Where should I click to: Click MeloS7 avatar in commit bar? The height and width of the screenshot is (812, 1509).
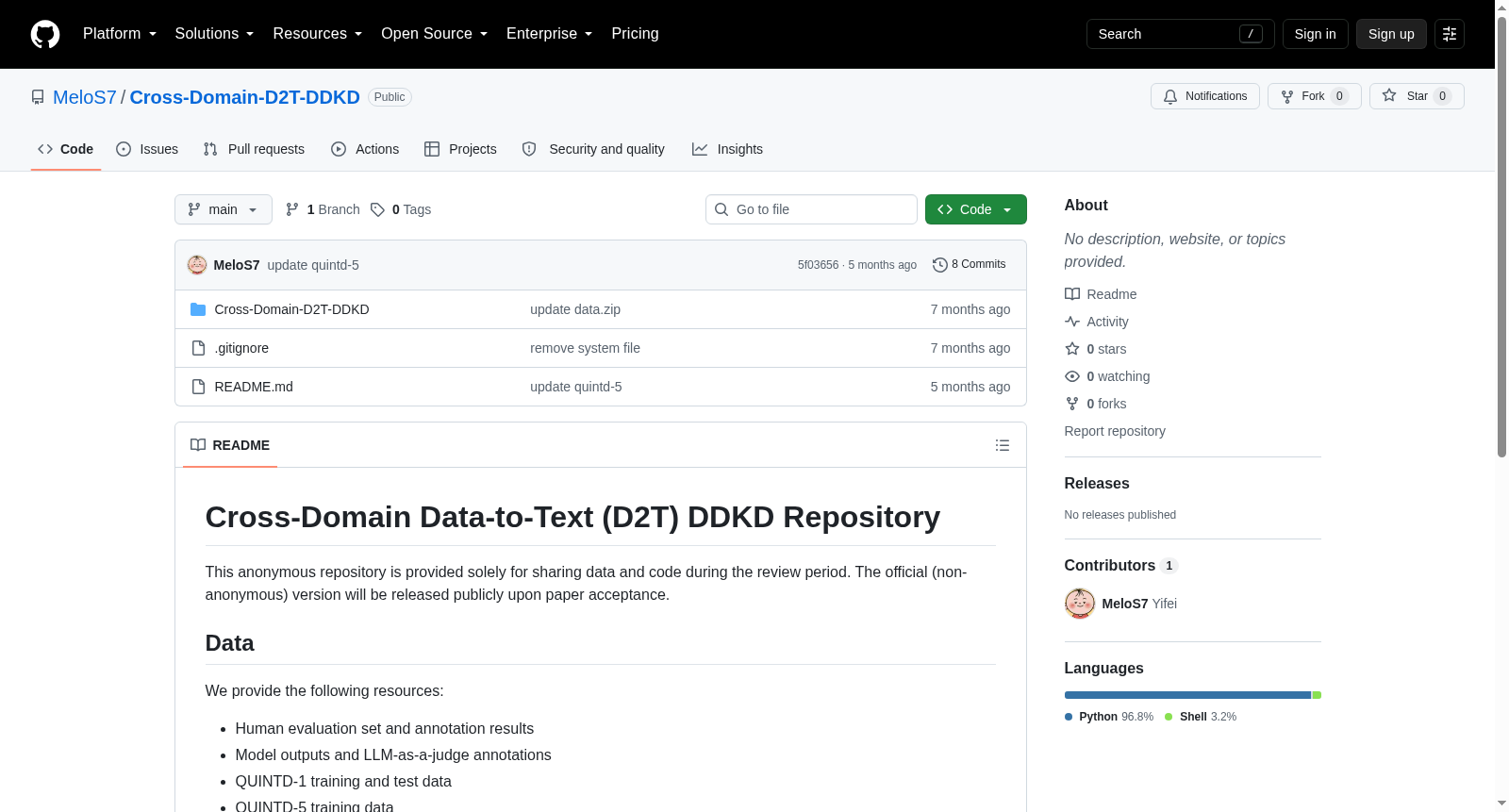pyautogui.click(x=197, y=265)
